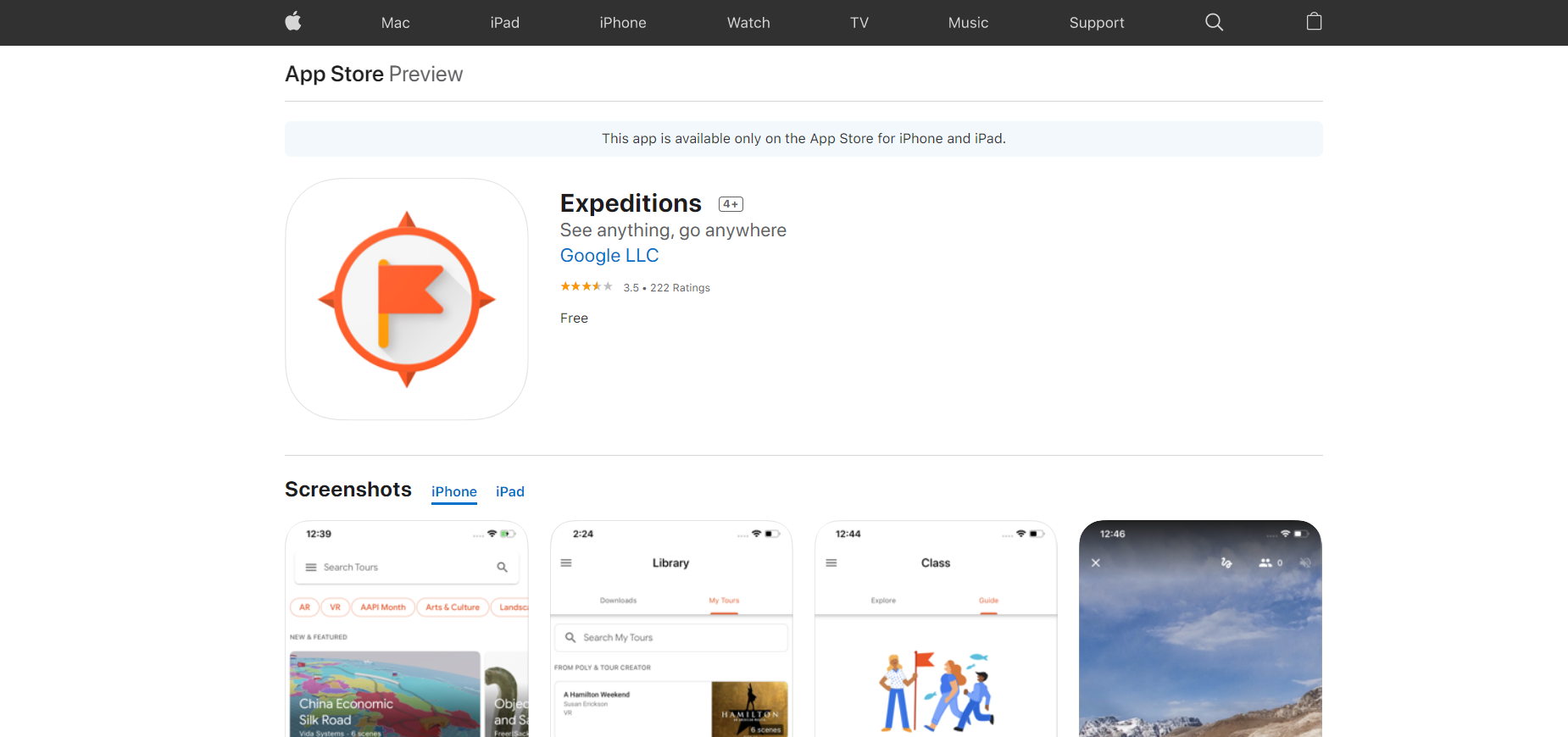This screenshot has height=737, width=1568.
Task: Click the AR chip in the first screenshot
Action: [304, 607]
